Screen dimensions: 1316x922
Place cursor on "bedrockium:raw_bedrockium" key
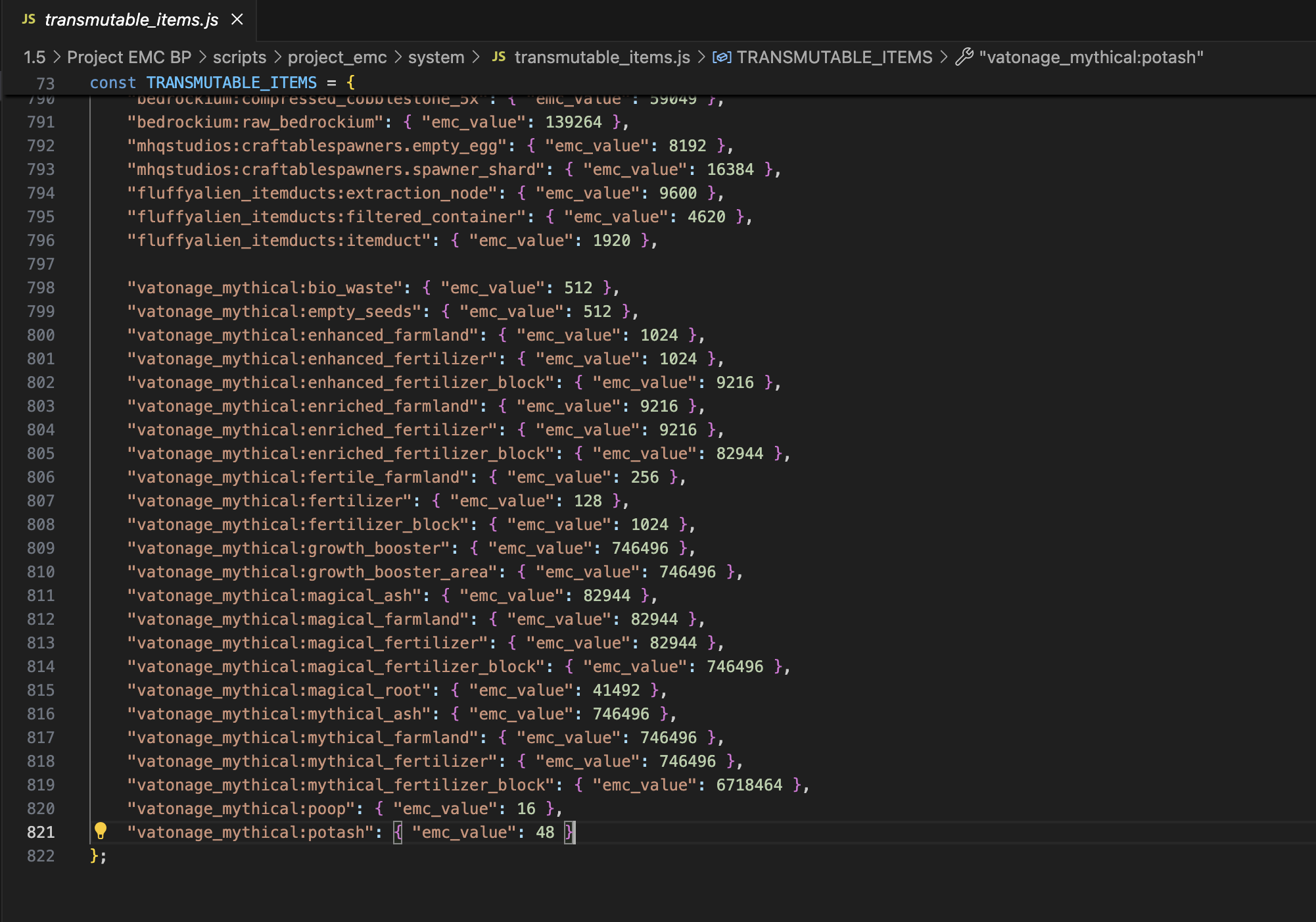click(256, 122)
